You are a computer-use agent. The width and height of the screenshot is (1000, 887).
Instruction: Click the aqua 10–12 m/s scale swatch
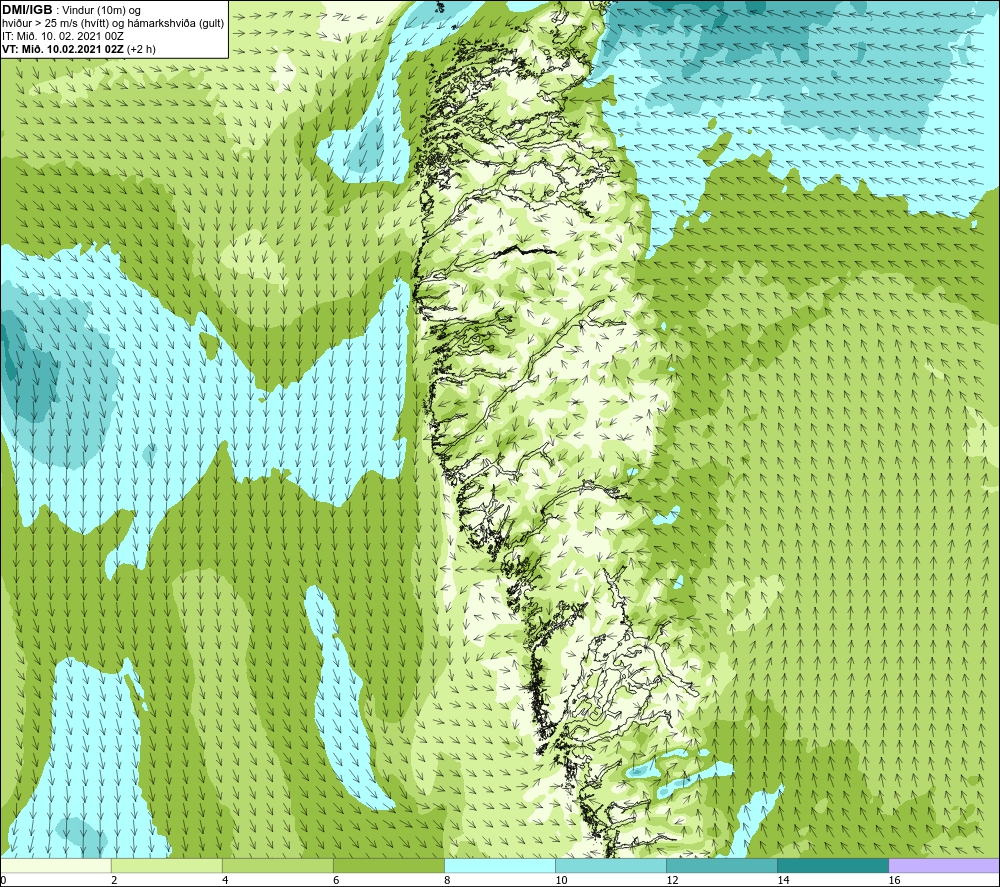610,865
